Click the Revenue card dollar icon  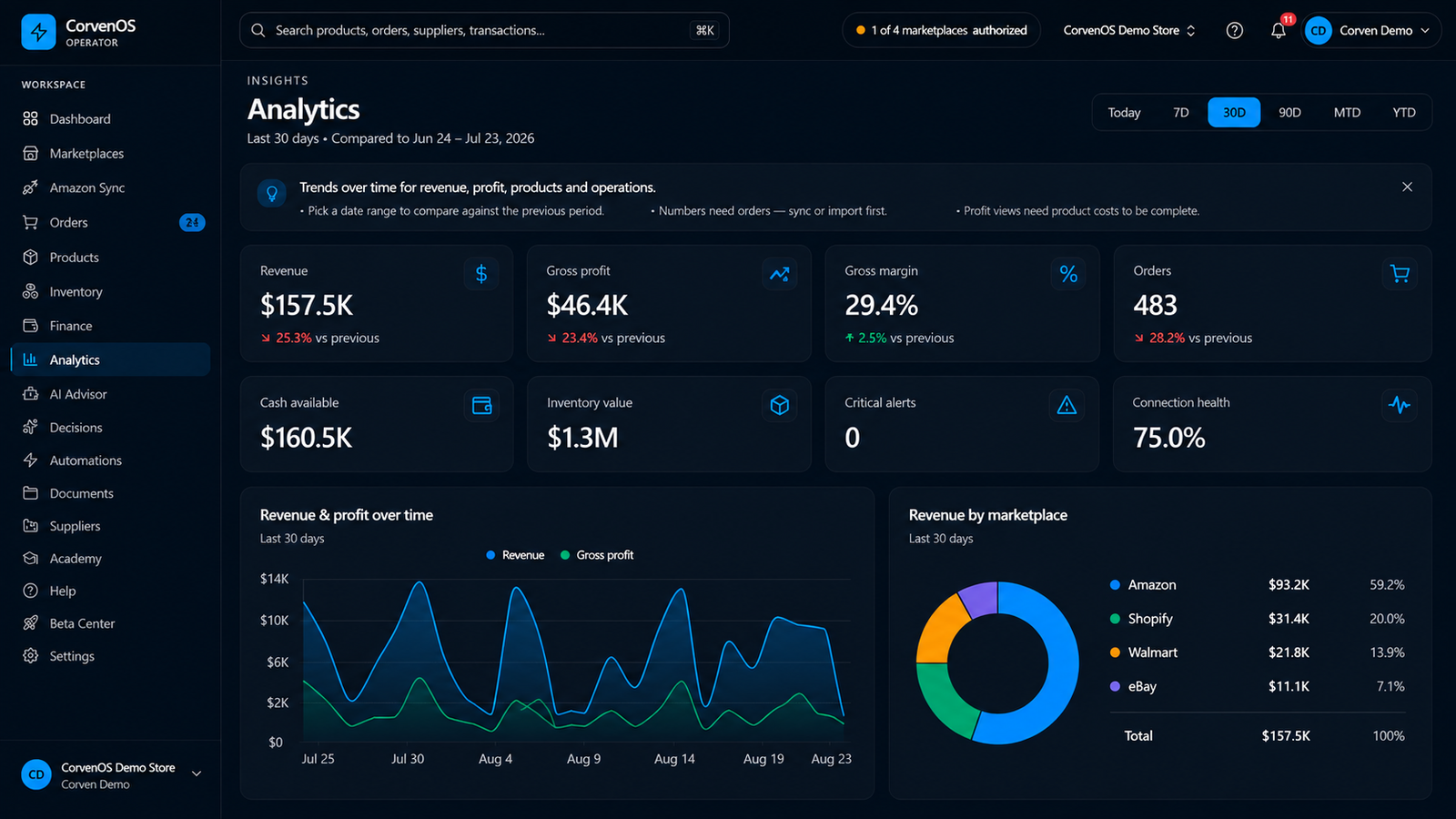coord(481,273)
